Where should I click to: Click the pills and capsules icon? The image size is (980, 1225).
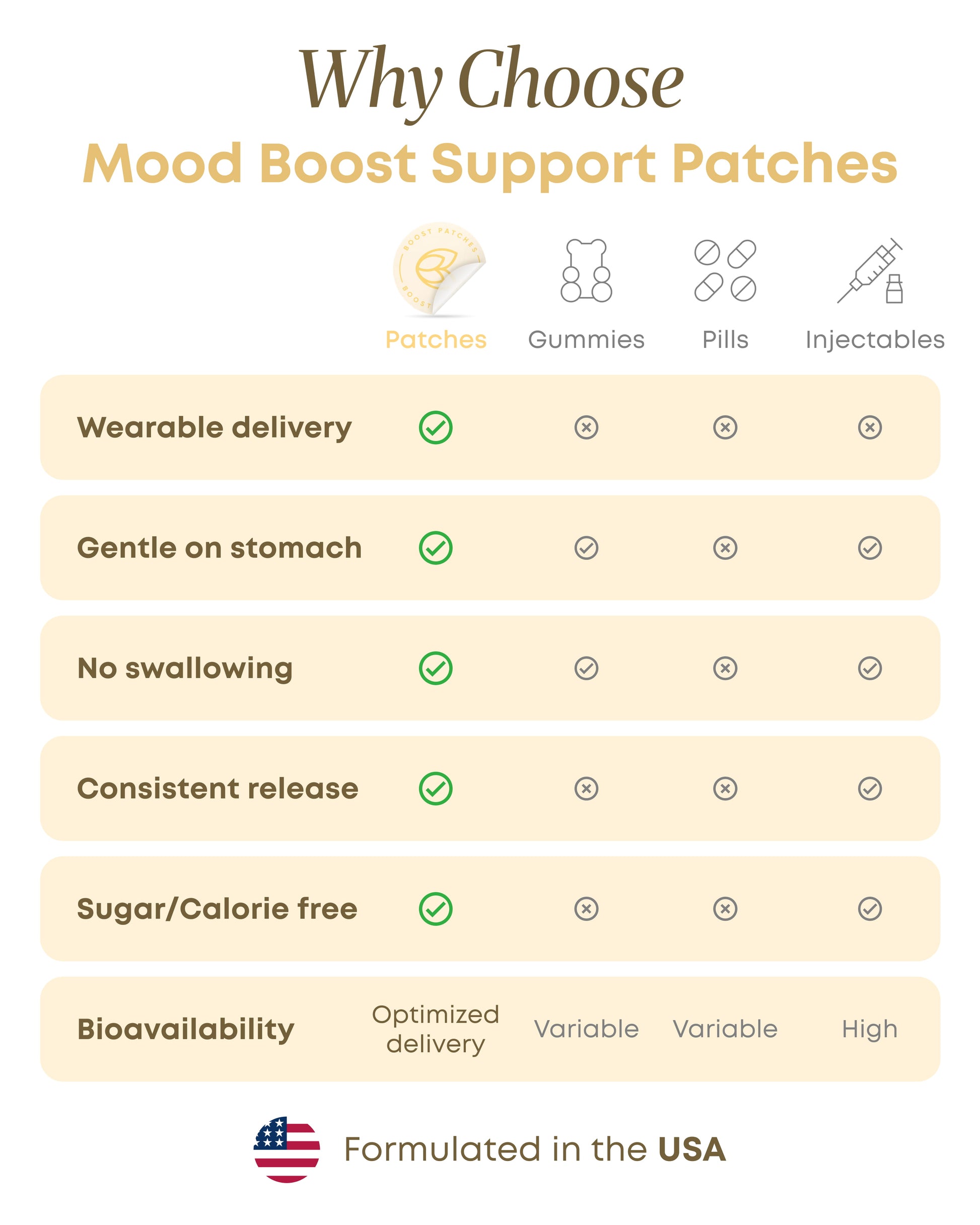(725, 270)
